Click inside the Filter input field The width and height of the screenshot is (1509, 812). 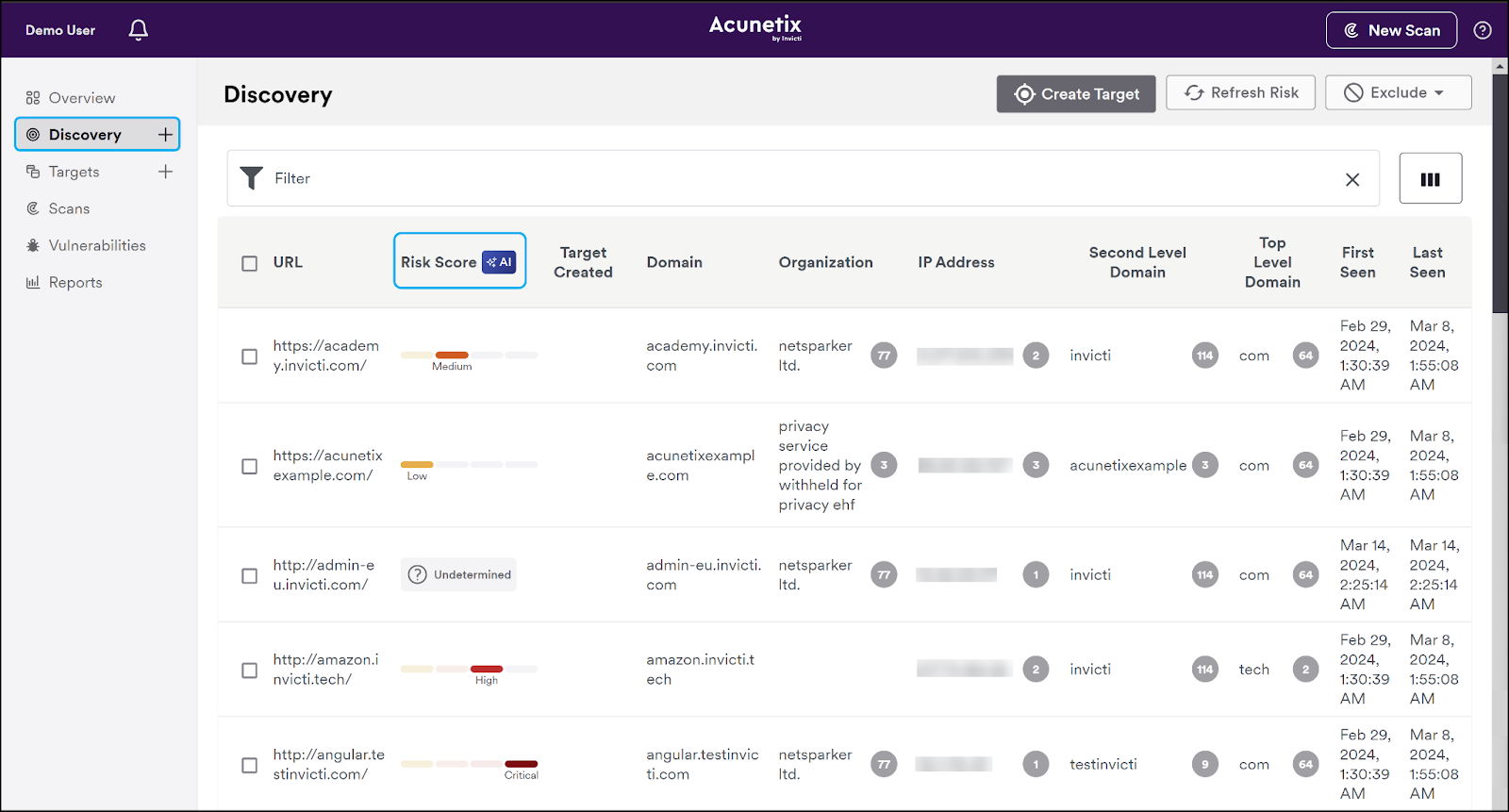pos(802,178)
